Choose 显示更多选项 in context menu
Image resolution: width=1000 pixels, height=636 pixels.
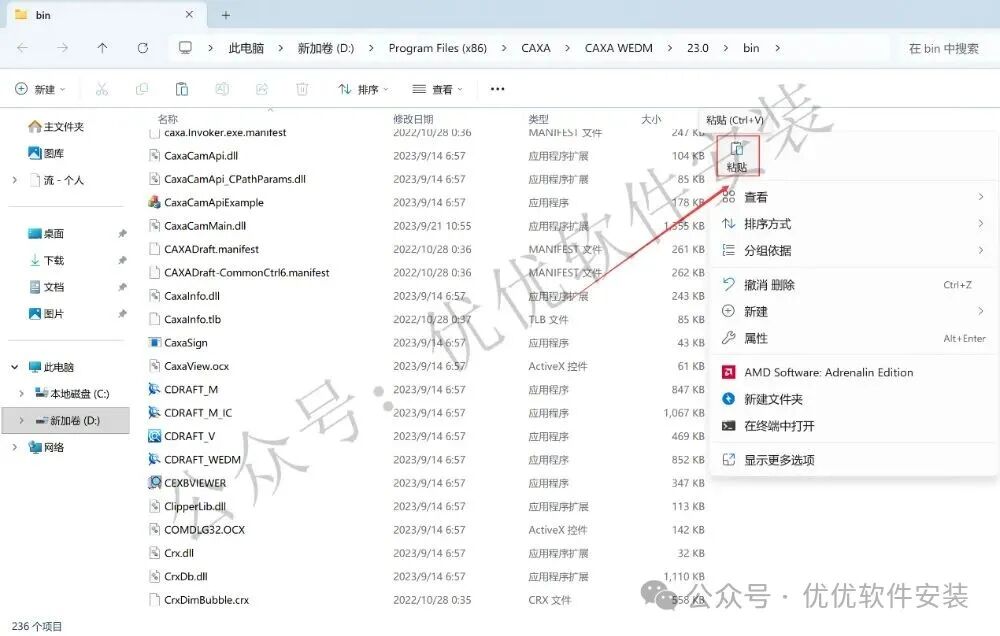(x=853, y=460)
